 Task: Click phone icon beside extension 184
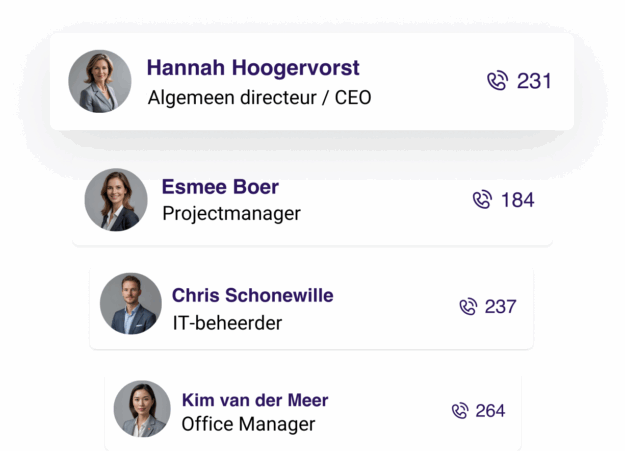click(482, 199)
